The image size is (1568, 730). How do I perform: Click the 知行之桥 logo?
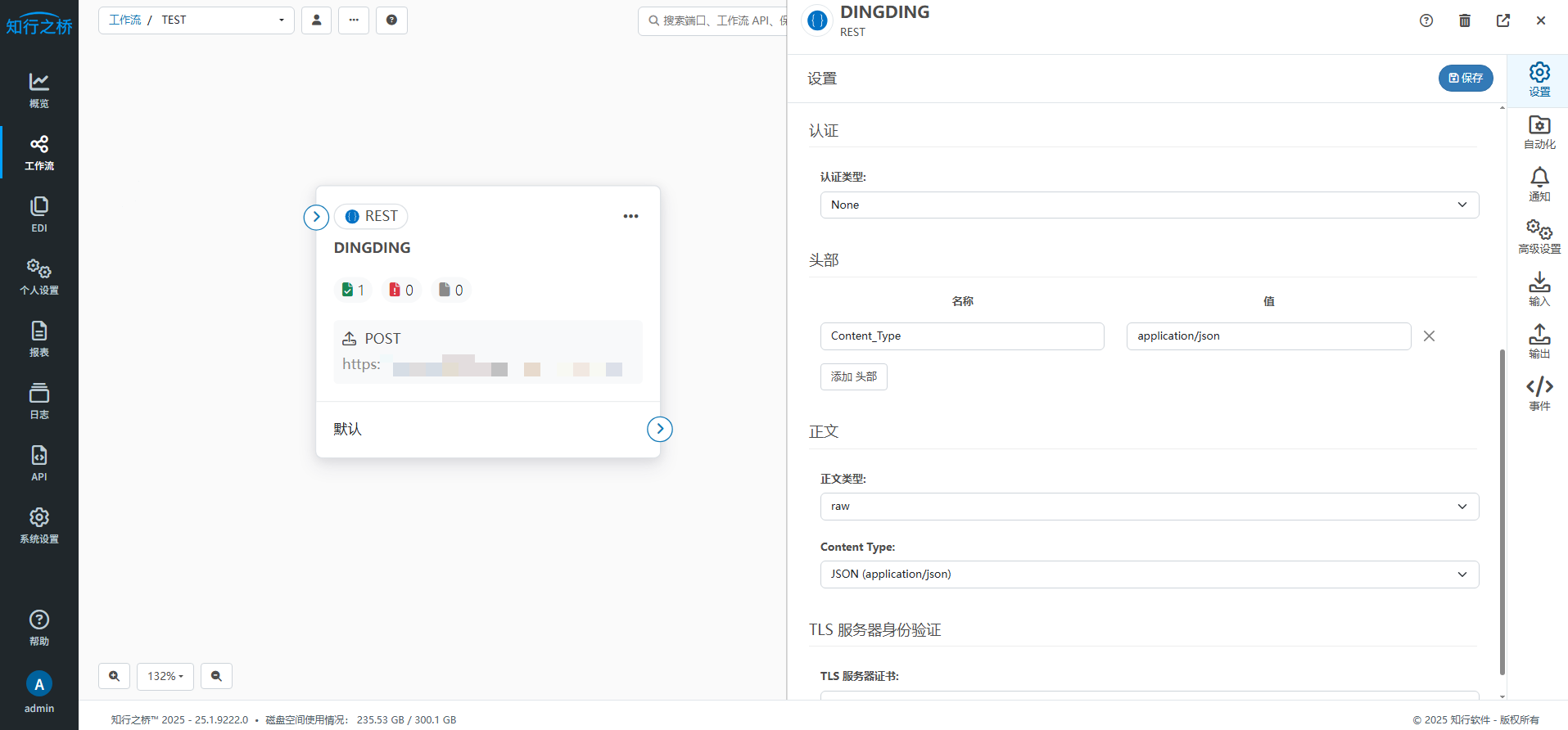point(39,25)
